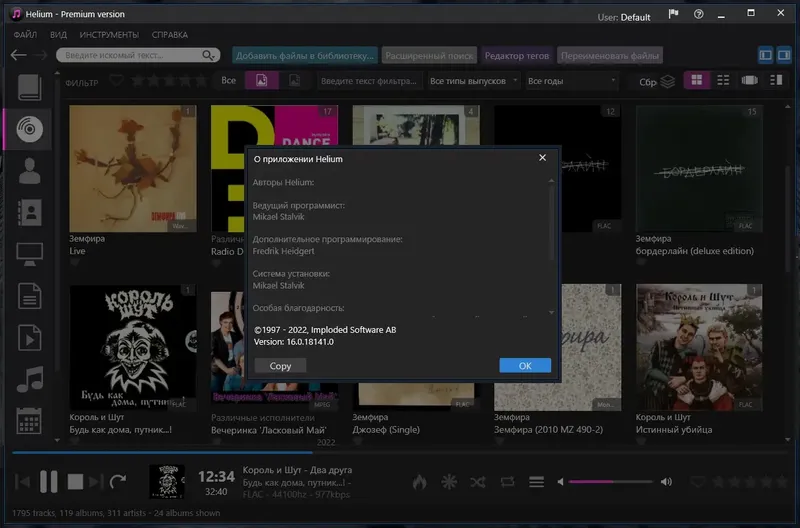
Task: Skip to previous track
Action: pyautogui.click(x=22, y=482)
